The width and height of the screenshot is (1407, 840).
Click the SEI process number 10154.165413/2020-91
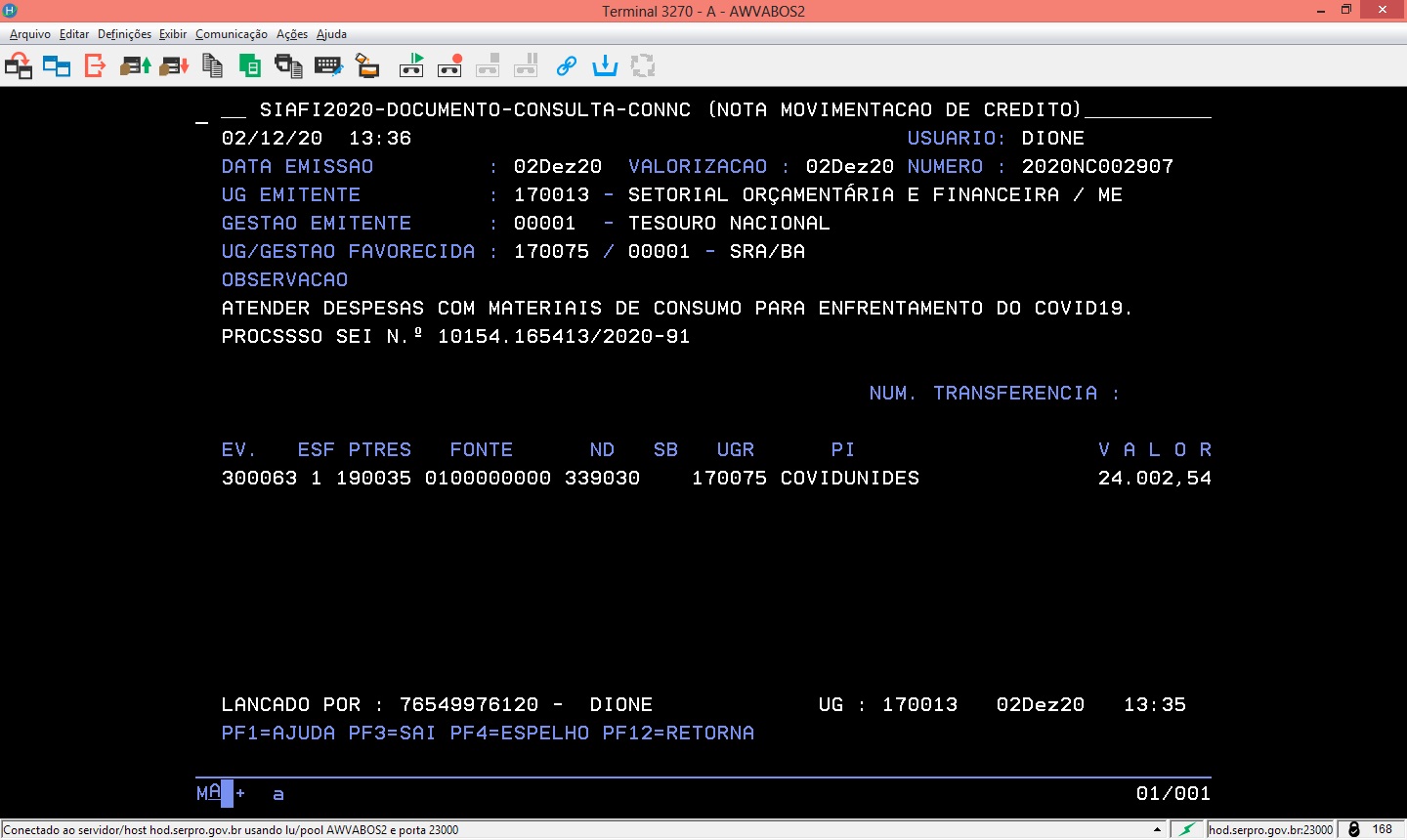pyautogui.click(x=564, y=336)
